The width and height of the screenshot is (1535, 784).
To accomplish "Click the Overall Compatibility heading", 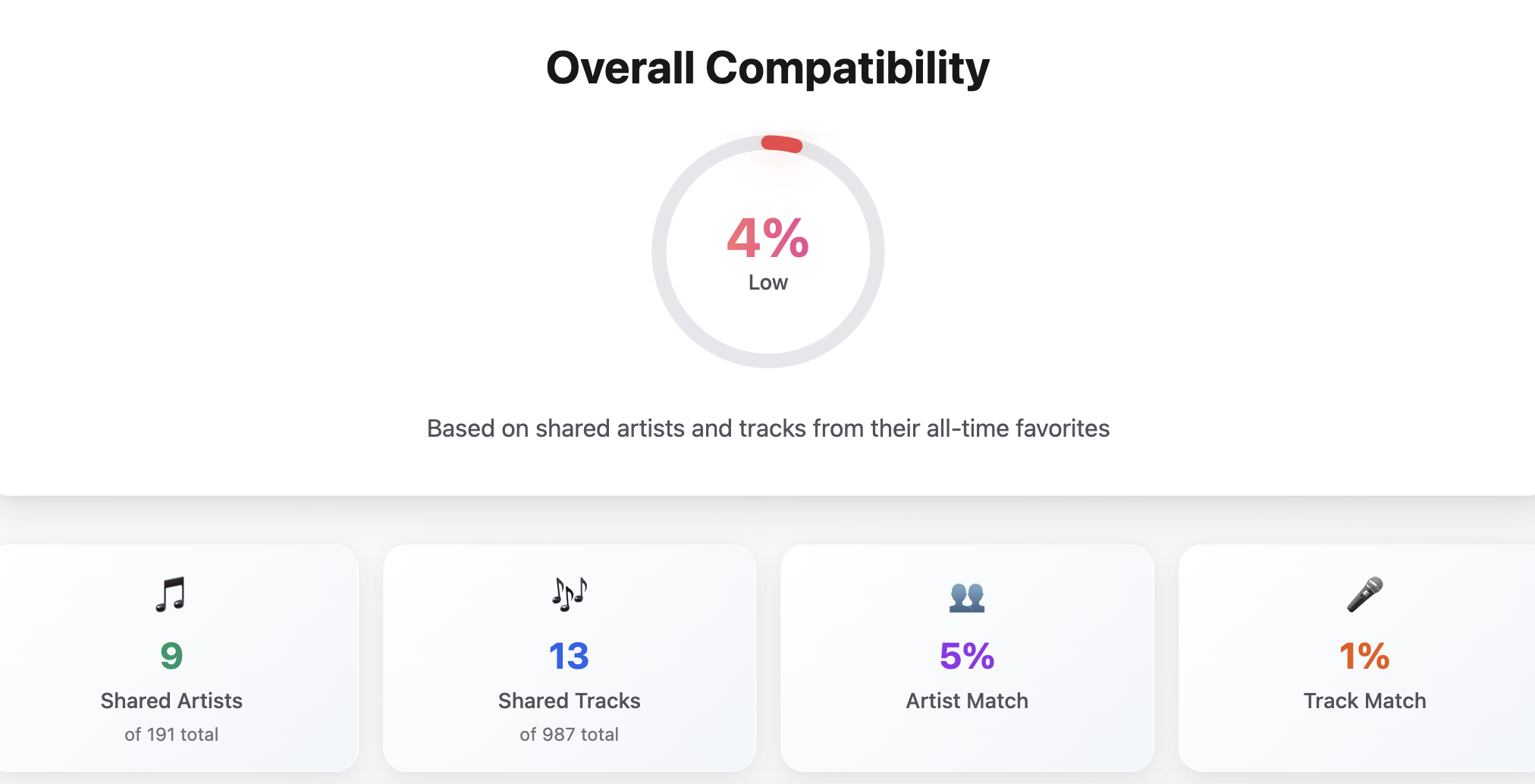I will (767, 68).
